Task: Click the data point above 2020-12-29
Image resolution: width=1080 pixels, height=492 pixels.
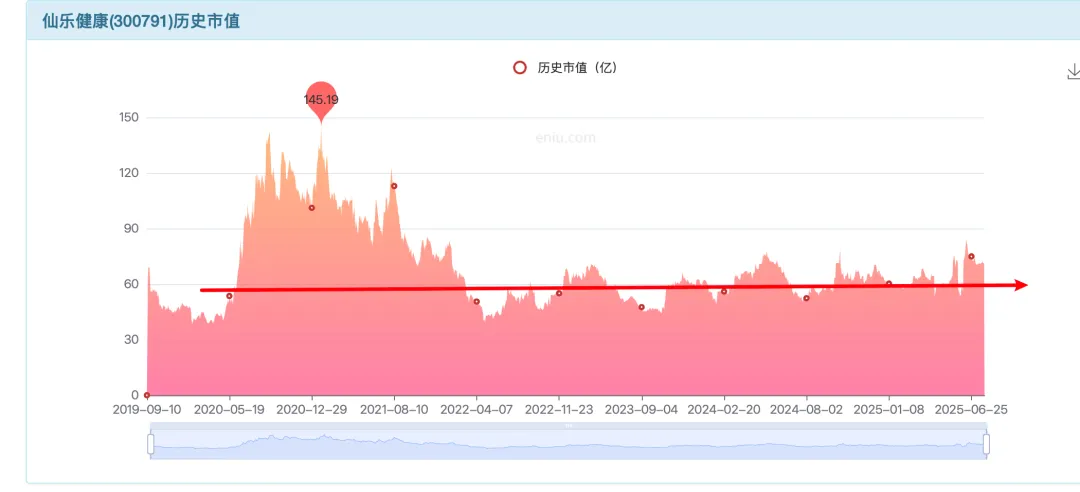Action: (312, 207)
